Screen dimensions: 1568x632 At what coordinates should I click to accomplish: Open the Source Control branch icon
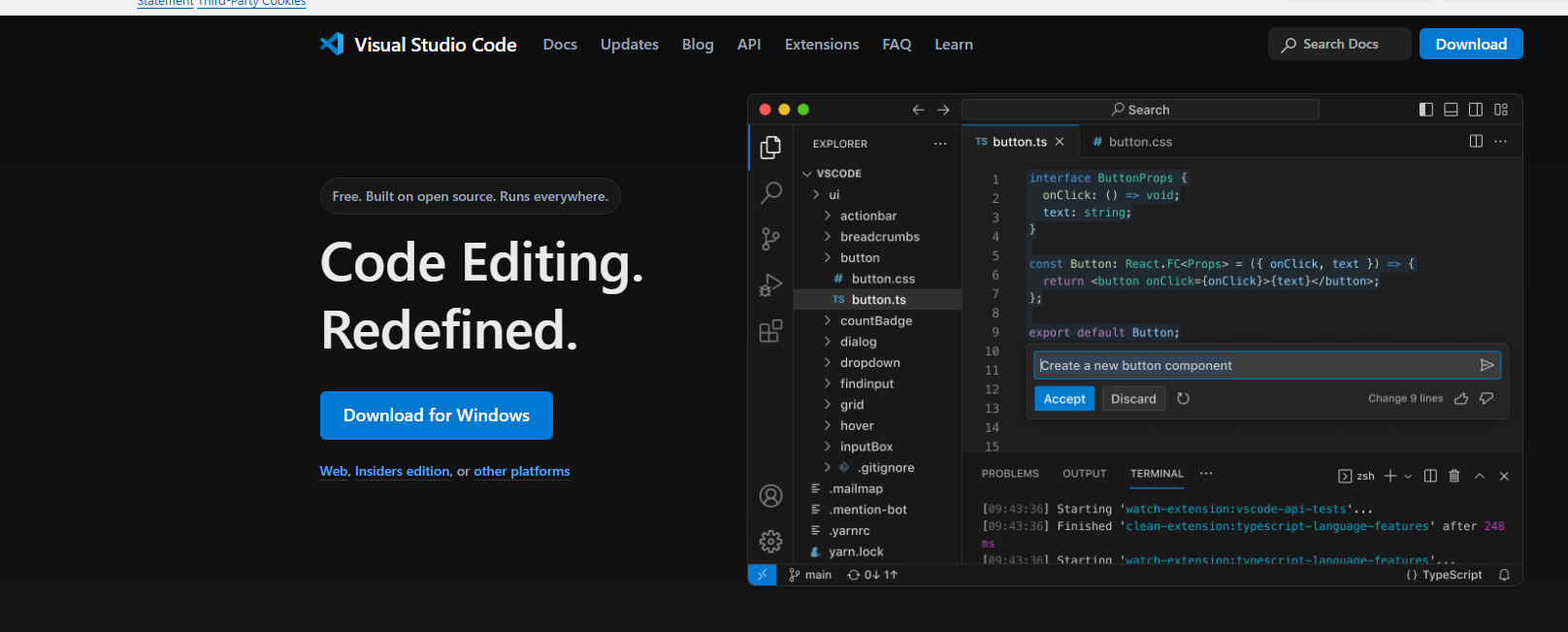click(x=770, y=239)
